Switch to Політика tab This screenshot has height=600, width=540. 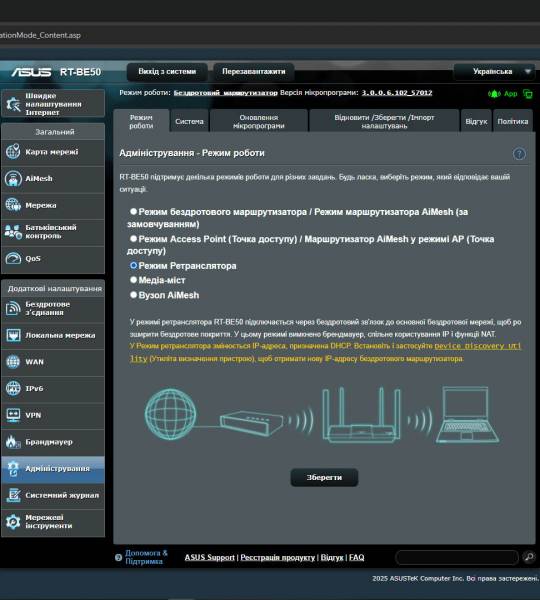513,121
